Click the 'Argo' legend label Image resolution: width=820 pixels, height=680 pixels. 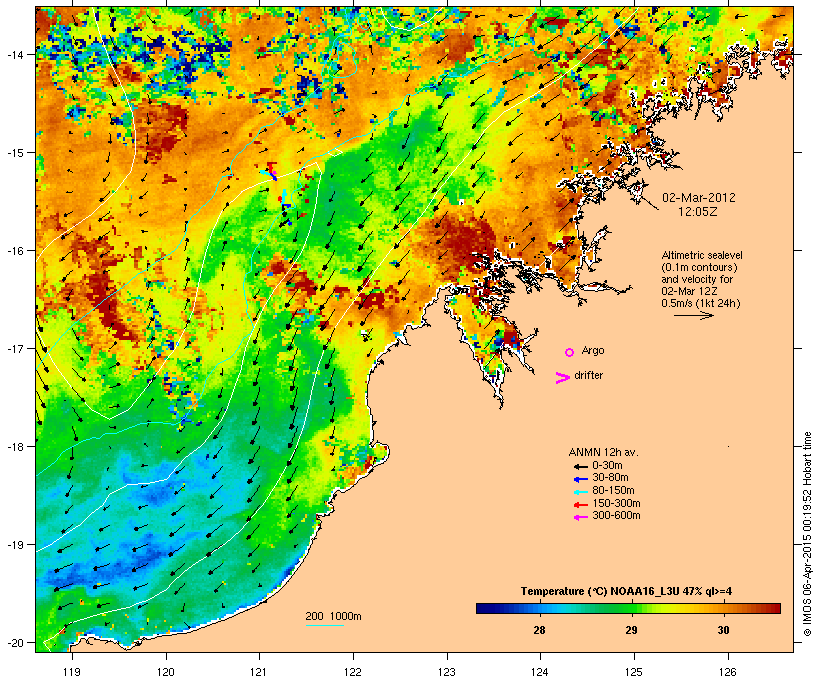pyautogui.click(x=593, y=350)
